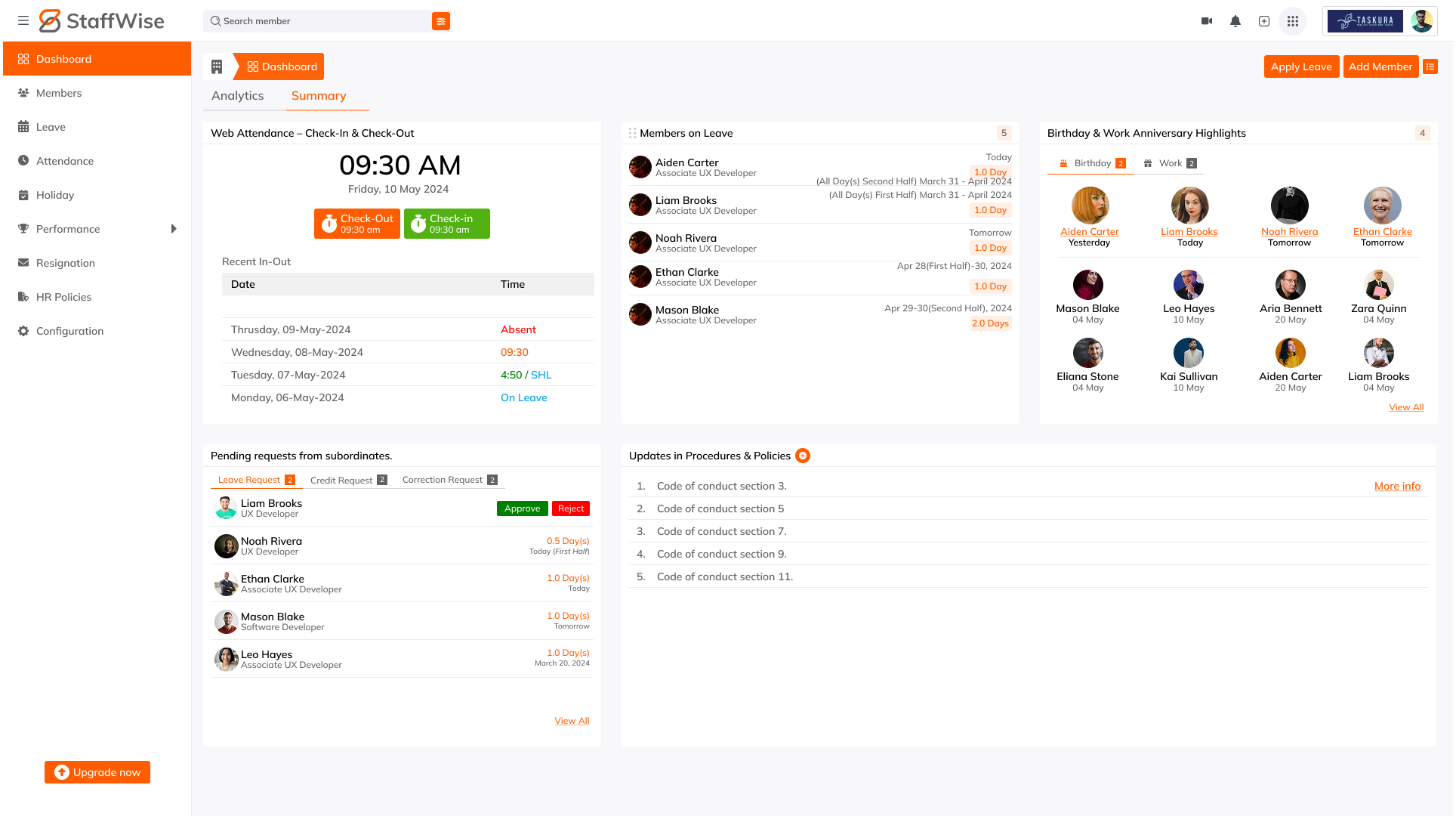Open the Taskura profile account menu
Image resolution: width=1456 pixels, height=816 pixels.
pyautogui.click(x=1380, y=21)
